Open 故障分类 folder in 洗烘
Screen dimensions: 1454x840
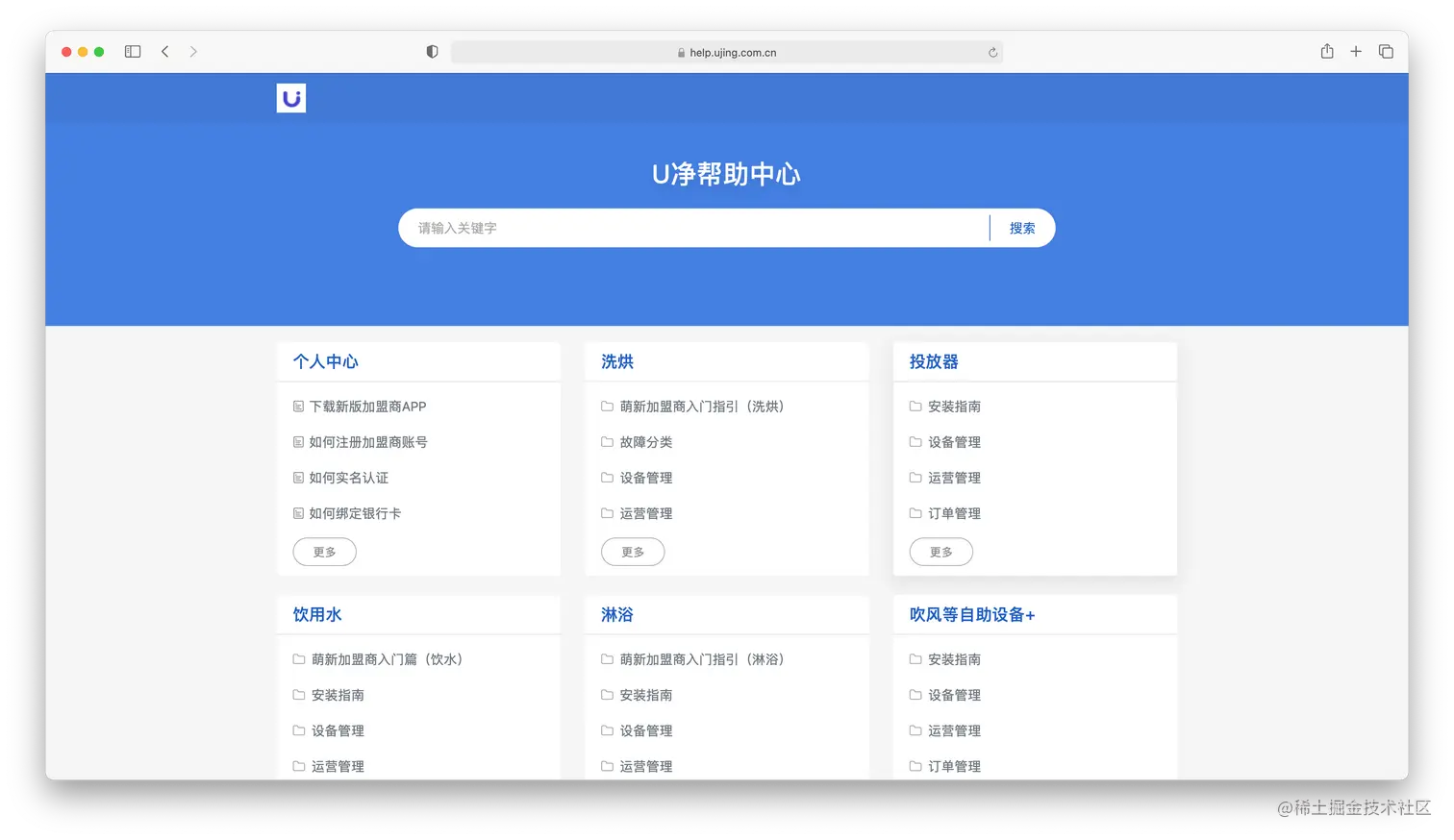(646, 442)
